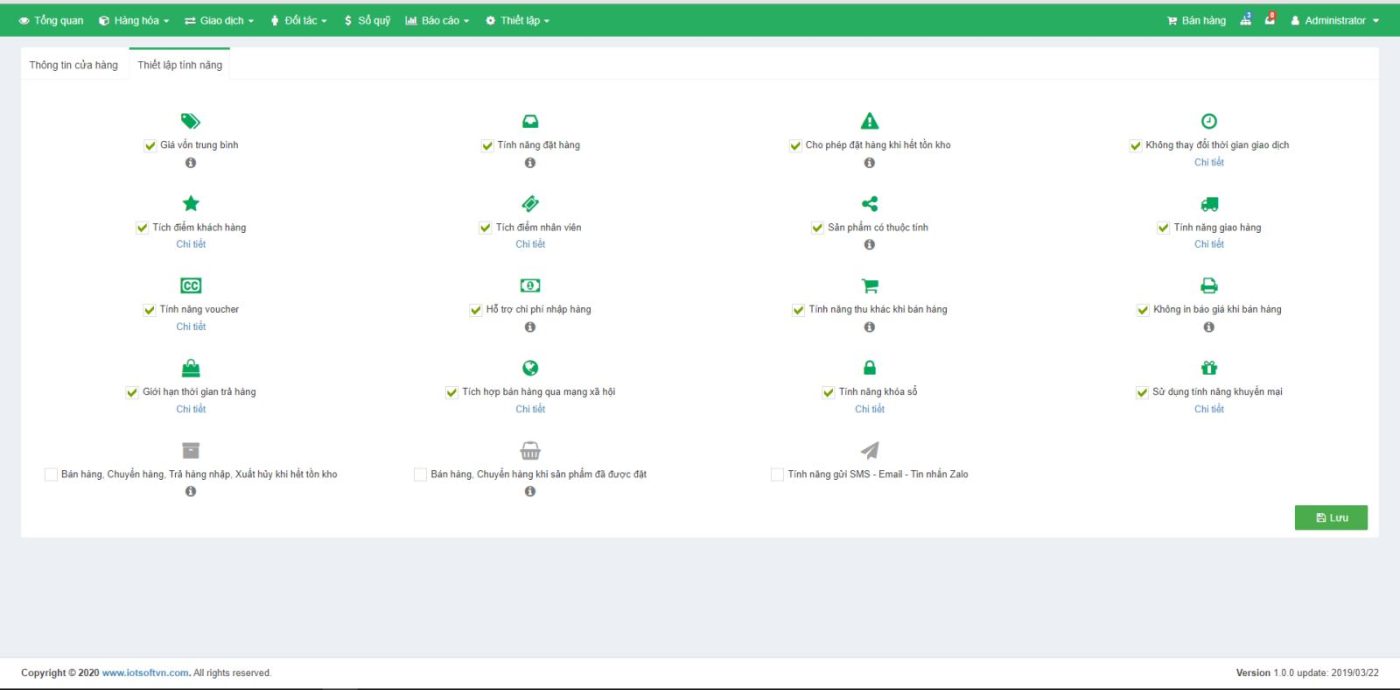Click the Tính năng đặt hàng inbox icon

click(530, 120)
